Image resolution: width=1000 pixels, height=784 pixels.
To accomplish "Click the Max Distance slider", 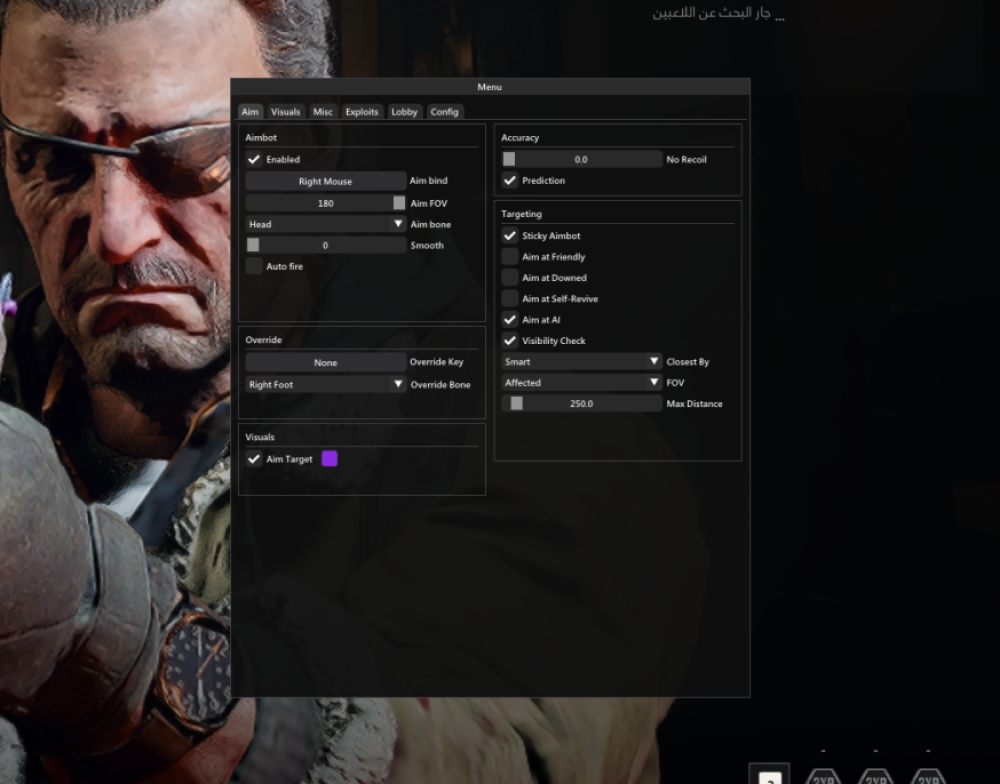I will point(582,404).
